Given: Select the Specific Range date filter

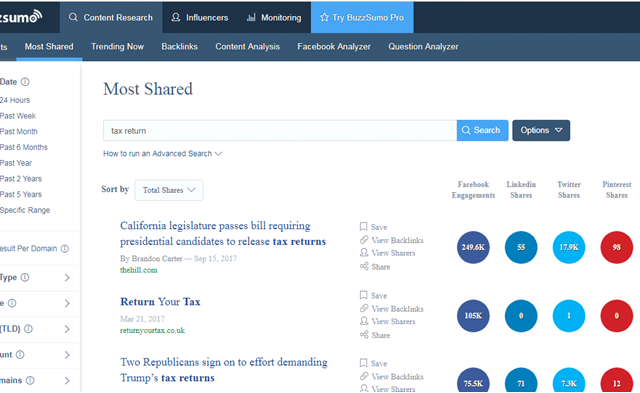Looking at the screenshot, I should click(25, 210).
